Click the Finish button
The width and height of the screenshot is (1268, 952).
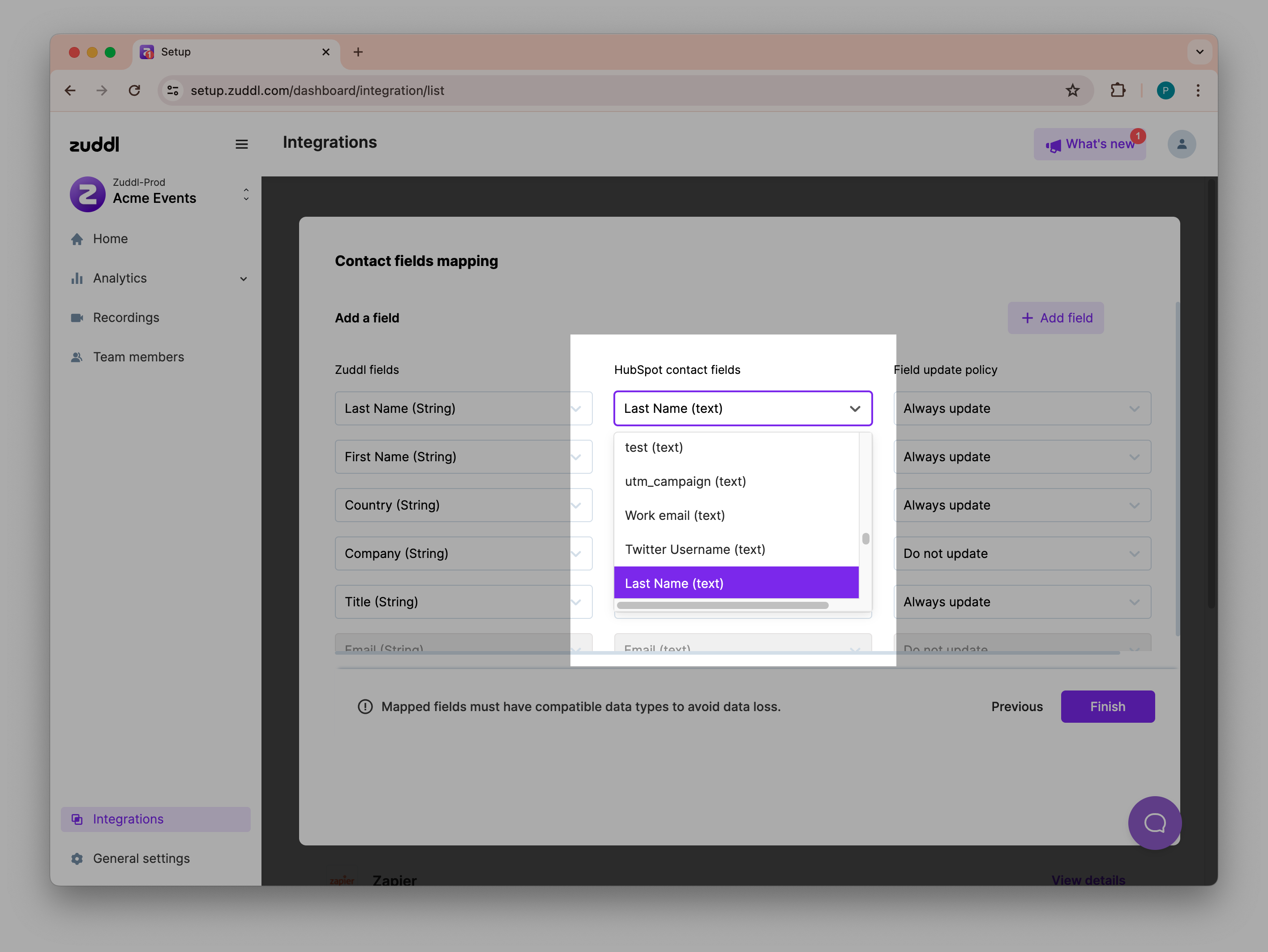1107,707
